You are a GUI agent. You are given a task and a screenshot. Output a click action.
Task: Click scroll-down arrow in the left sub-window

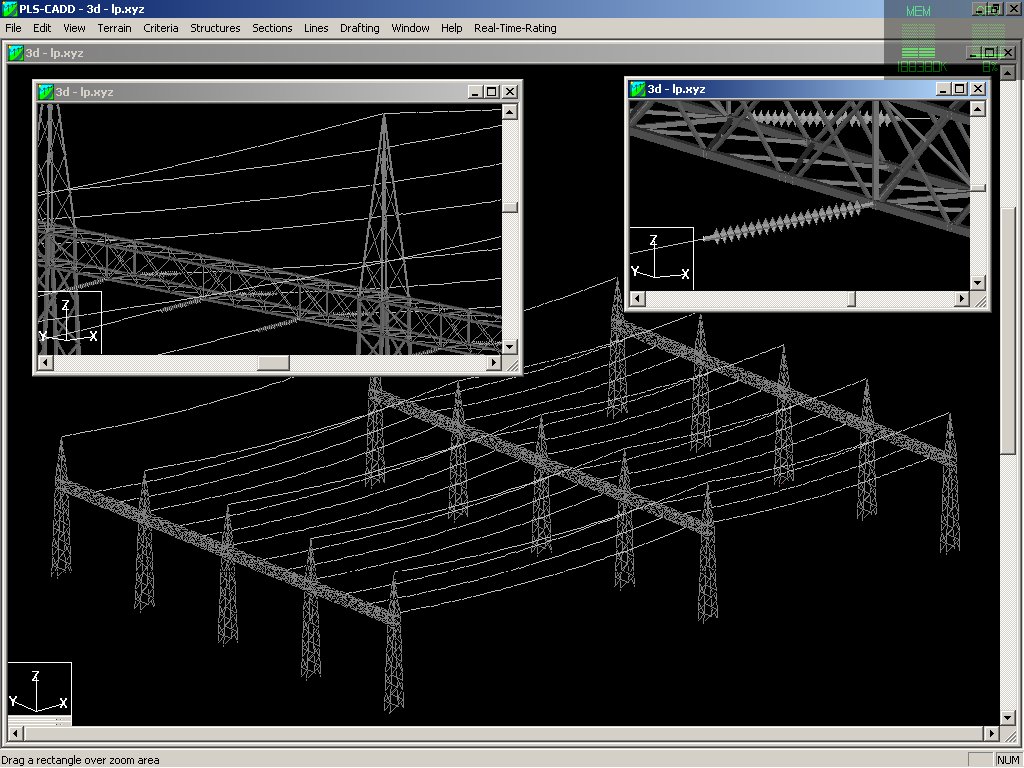(510, 347)
